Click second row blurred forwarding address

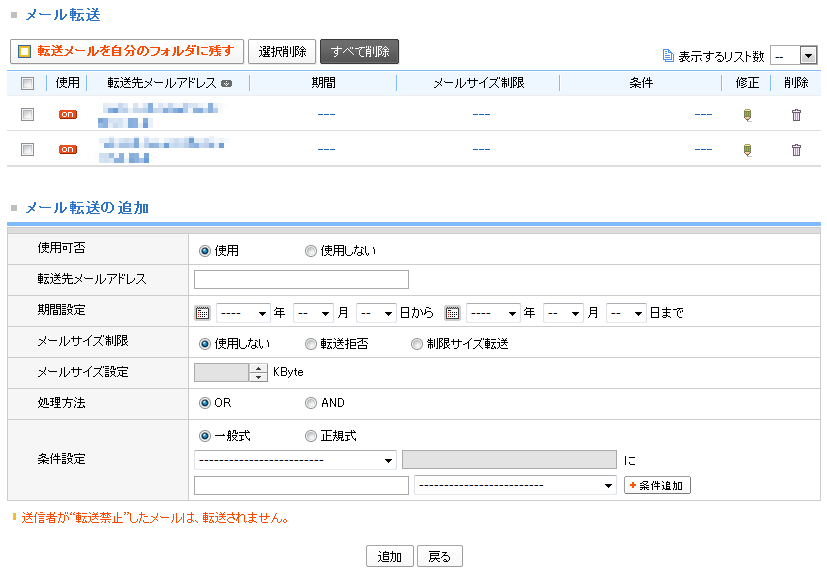[162, 150]
